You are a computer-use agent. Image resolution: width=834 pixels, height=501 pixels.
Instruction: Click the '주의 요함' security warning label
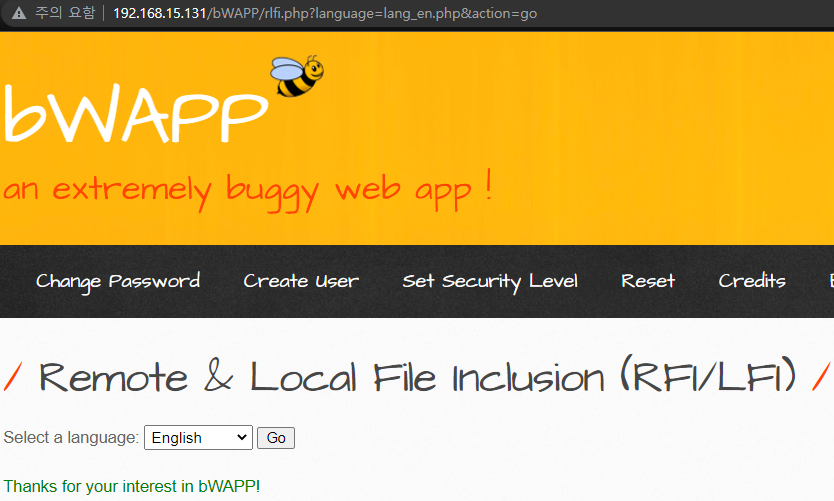(65, 13)
